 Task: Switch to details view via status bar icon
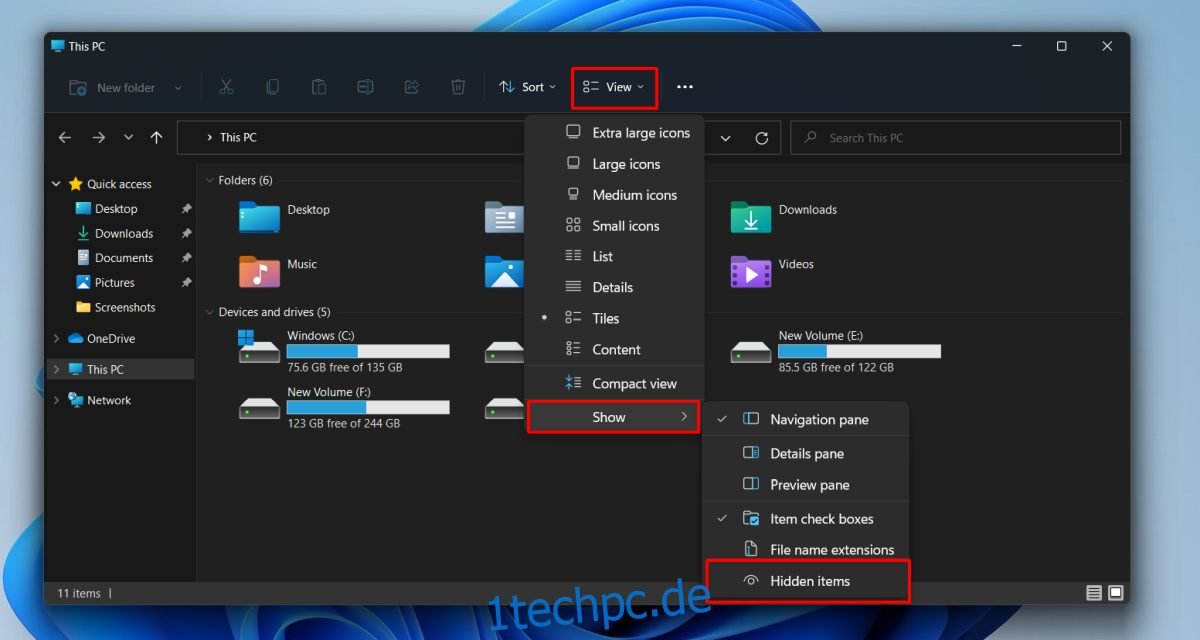pos(1094,593)
